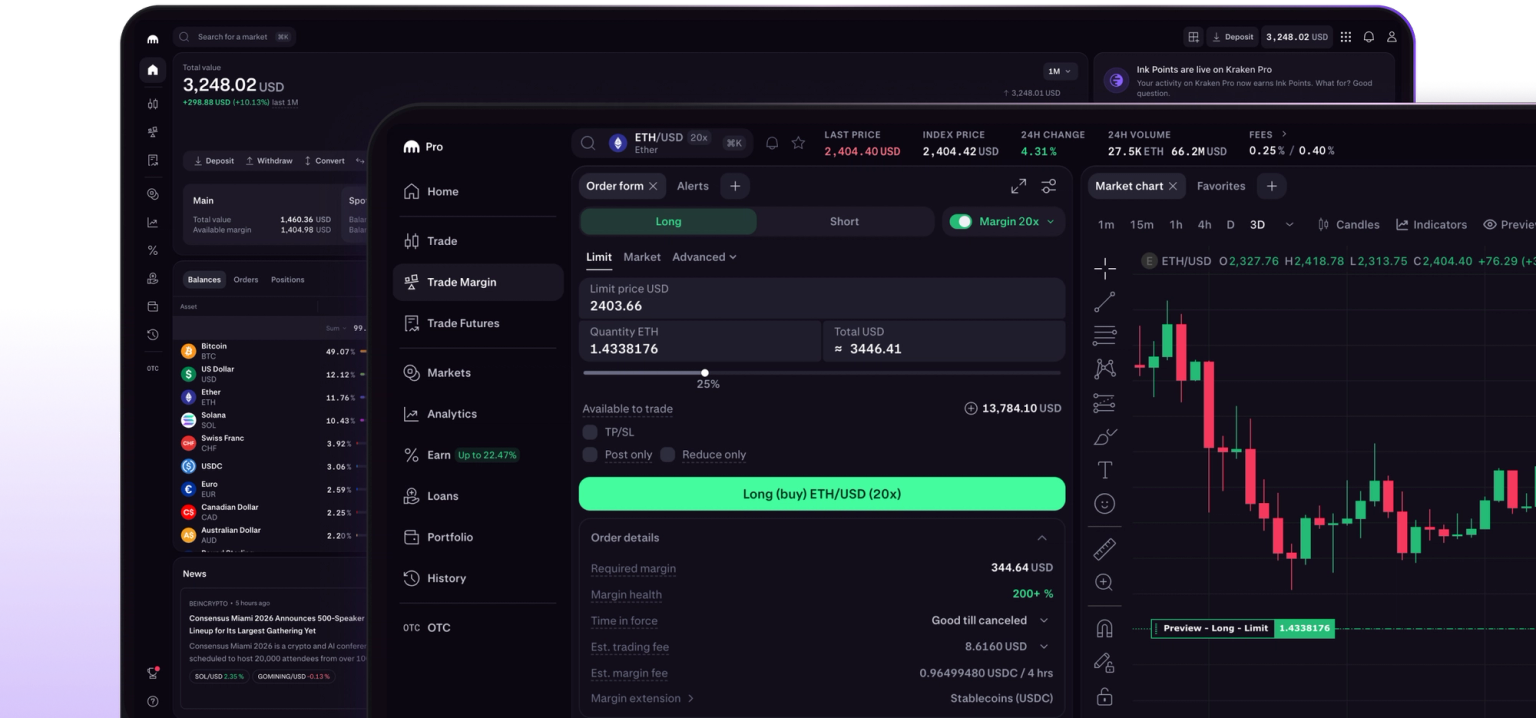The height and width of the screenshot is (718, 1536).
Task: Switch to Alerts tab
Action: [x=692, y=186]
